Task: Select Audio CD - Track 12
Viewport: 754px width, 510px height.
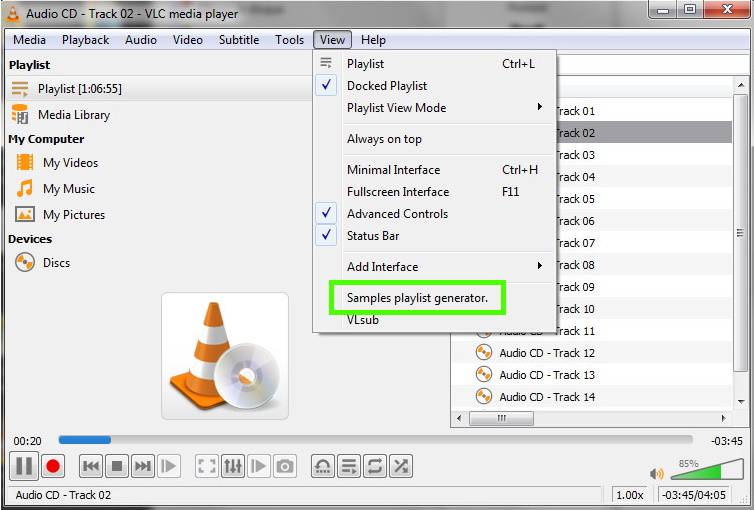Action: pyautogui.click(x=547, y=353)
